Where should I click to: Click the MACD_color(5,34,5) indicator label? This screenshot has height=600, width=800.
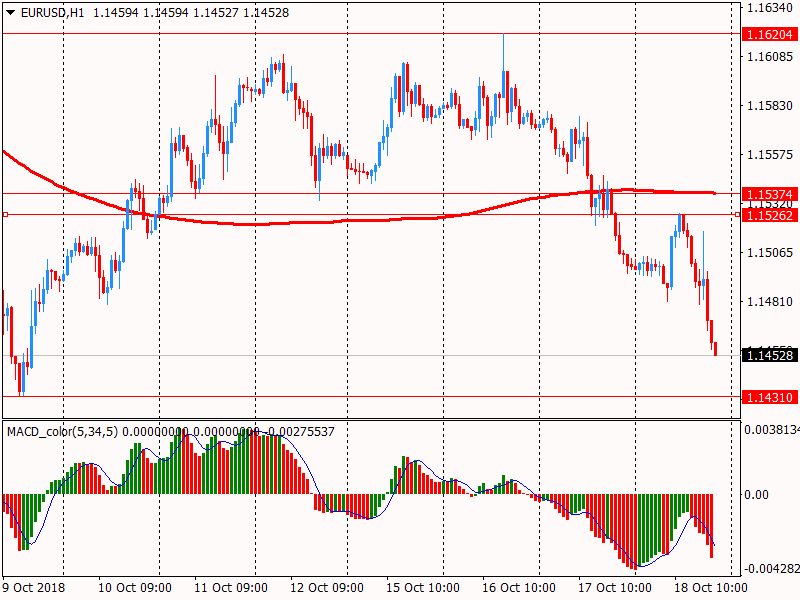pyautogui.click(x=62, y=431)
